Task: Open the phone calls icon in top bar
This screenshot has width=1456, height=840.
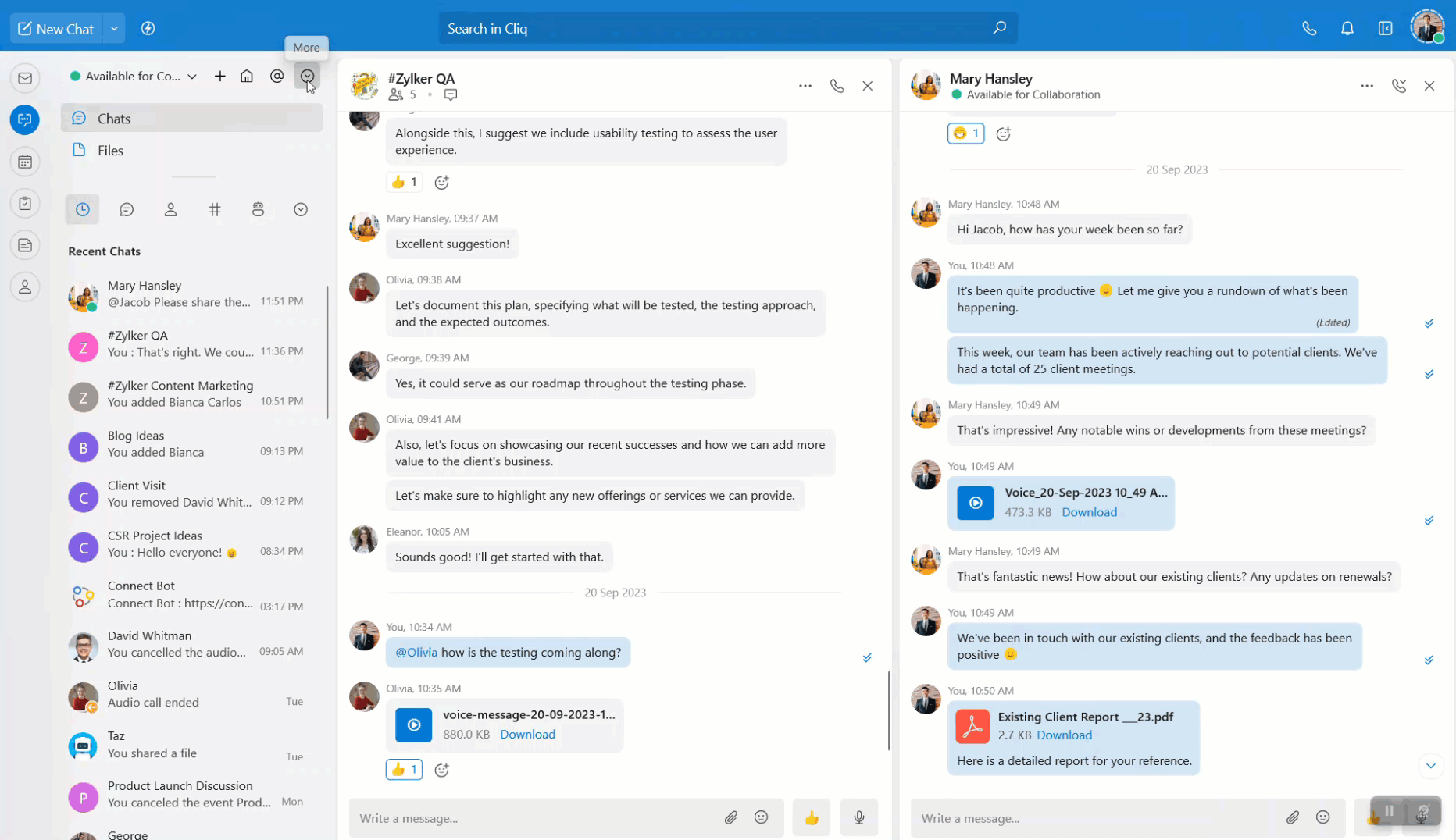Action: (1309, 29)
